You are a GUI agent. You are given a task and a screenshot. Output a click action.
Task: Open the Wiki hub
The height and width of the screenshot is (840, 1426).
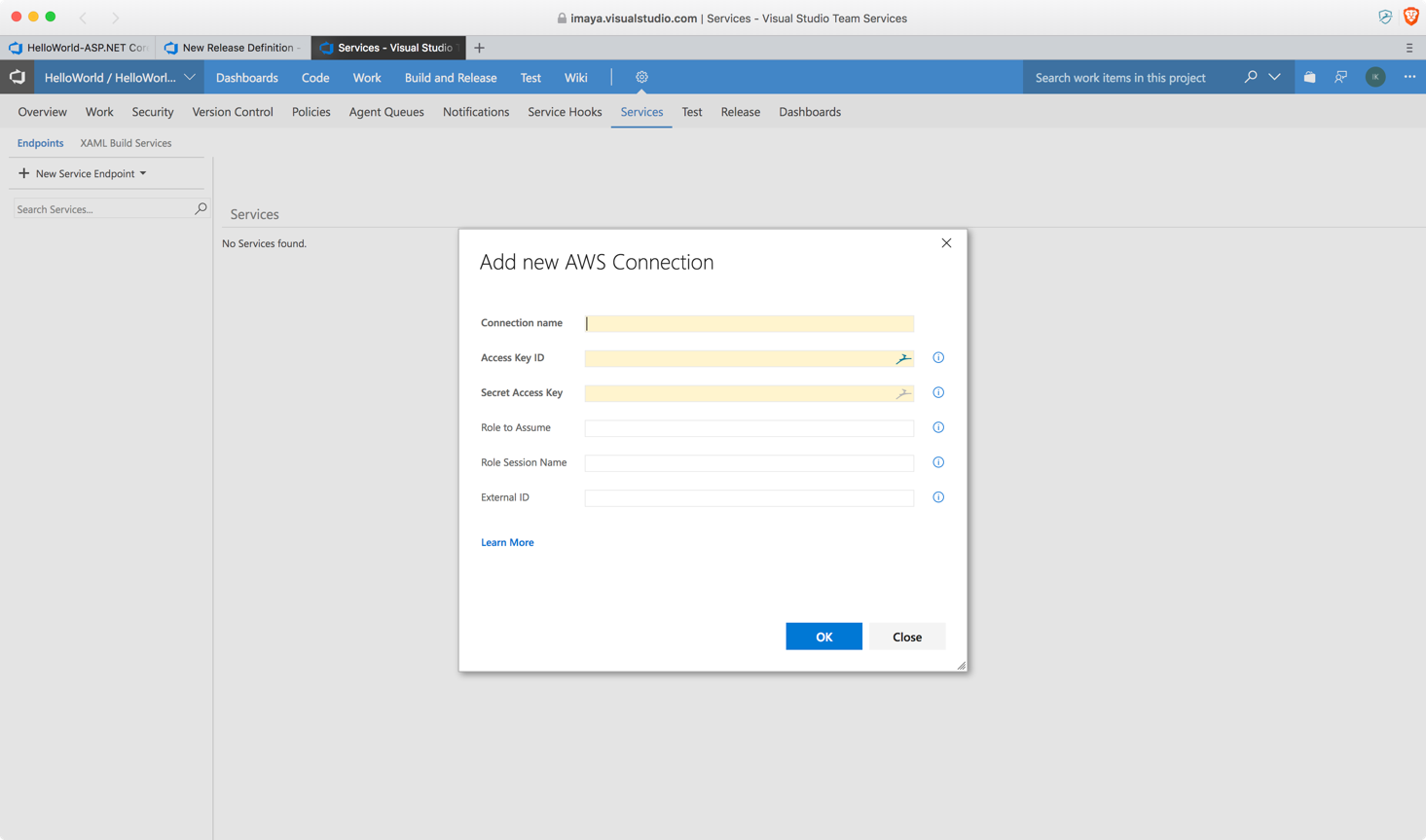576,77
